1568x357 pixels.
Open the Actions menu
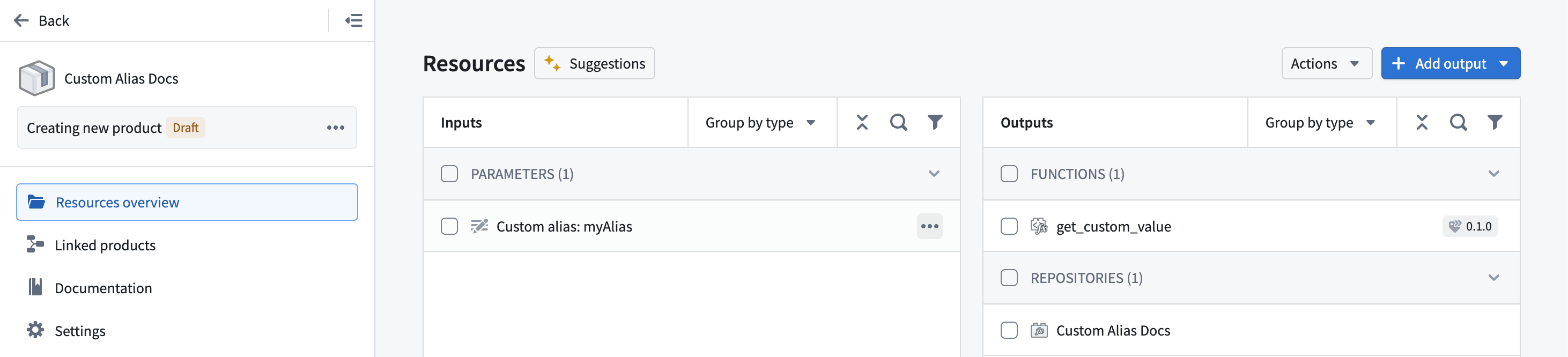pos(1326,63)
